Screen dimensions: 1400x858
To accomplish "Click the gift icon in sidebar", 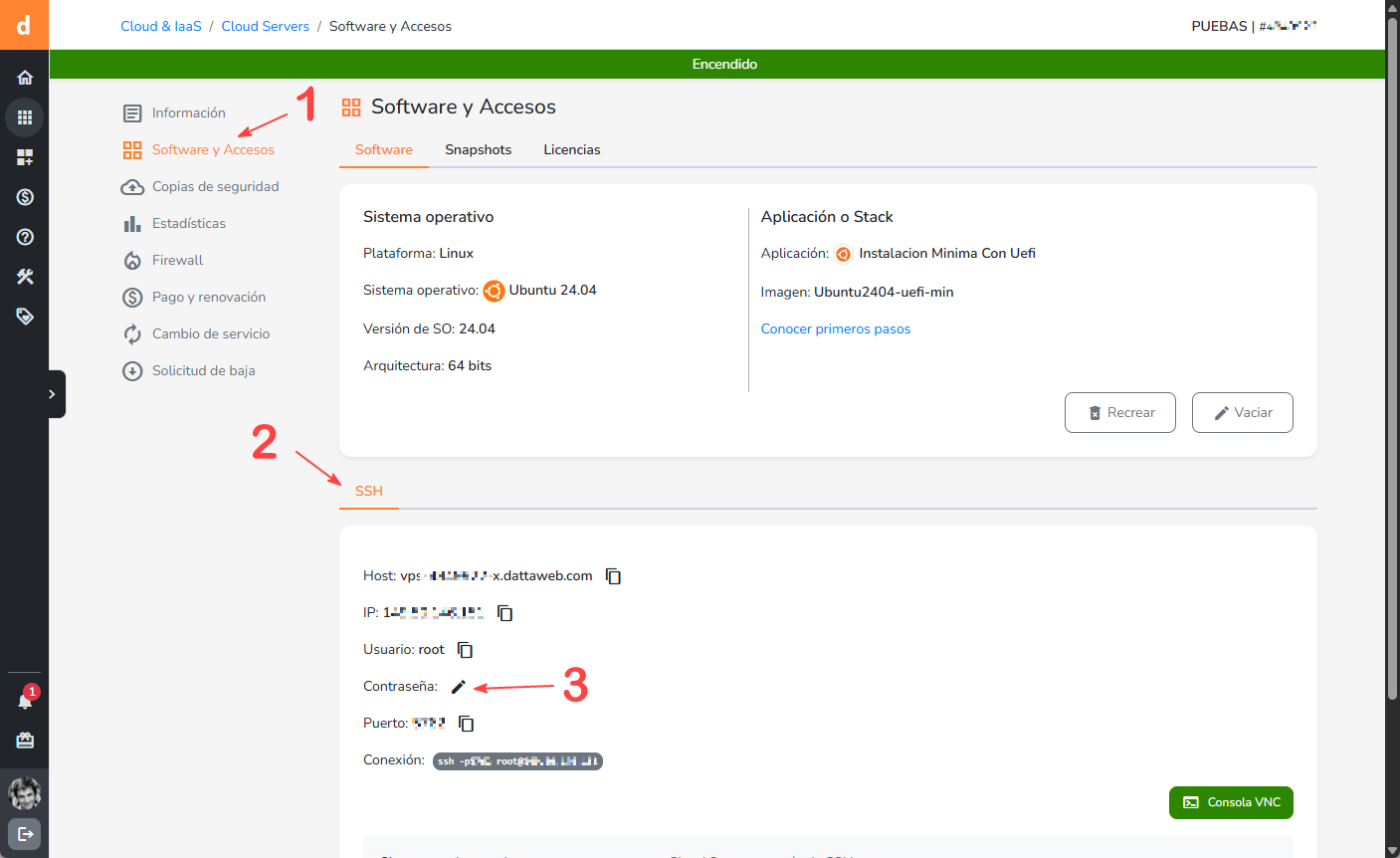I will click(25, 741).
